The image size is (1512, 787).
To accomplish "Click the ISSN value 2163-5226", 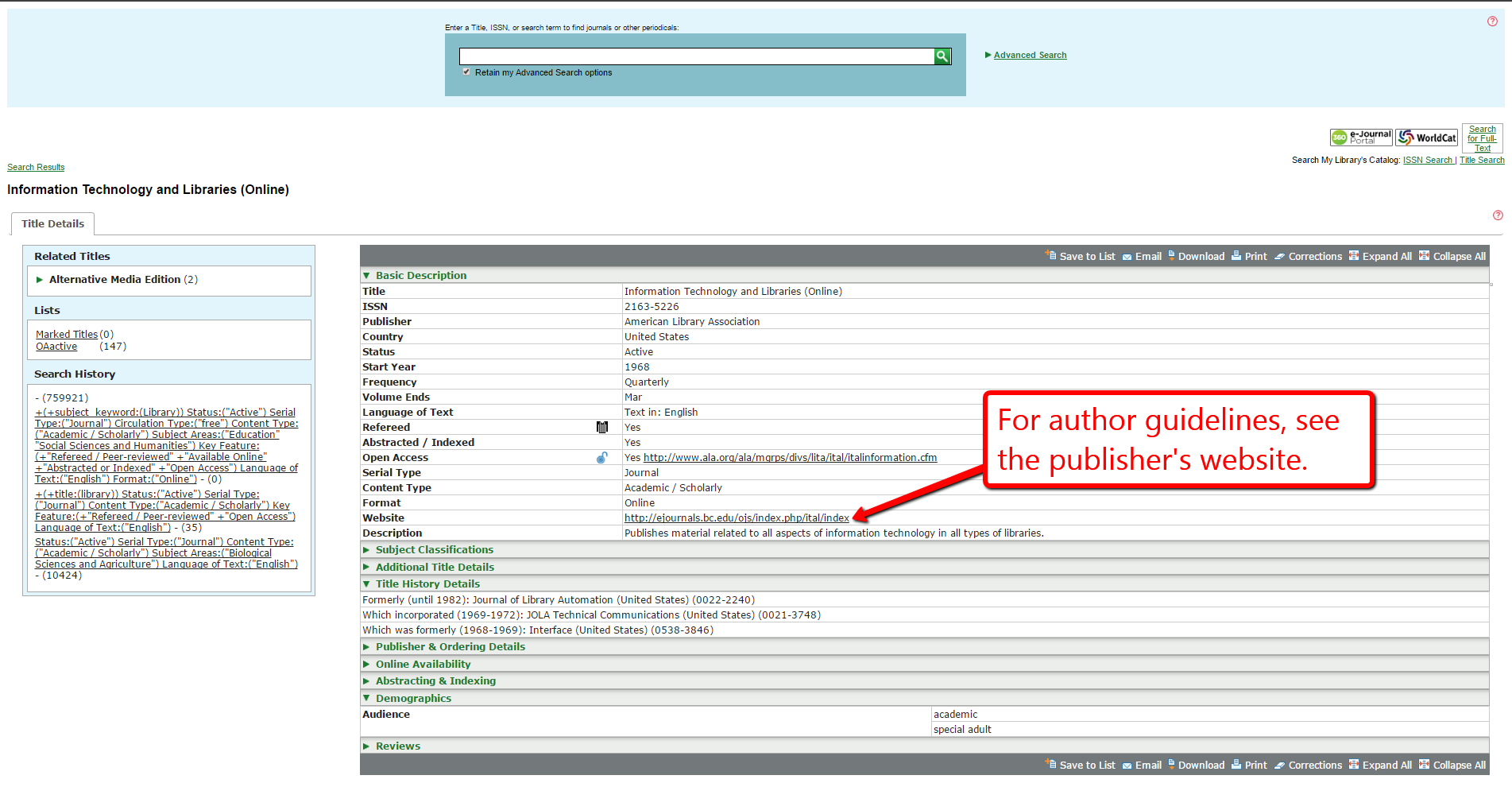I will [652, 307].
